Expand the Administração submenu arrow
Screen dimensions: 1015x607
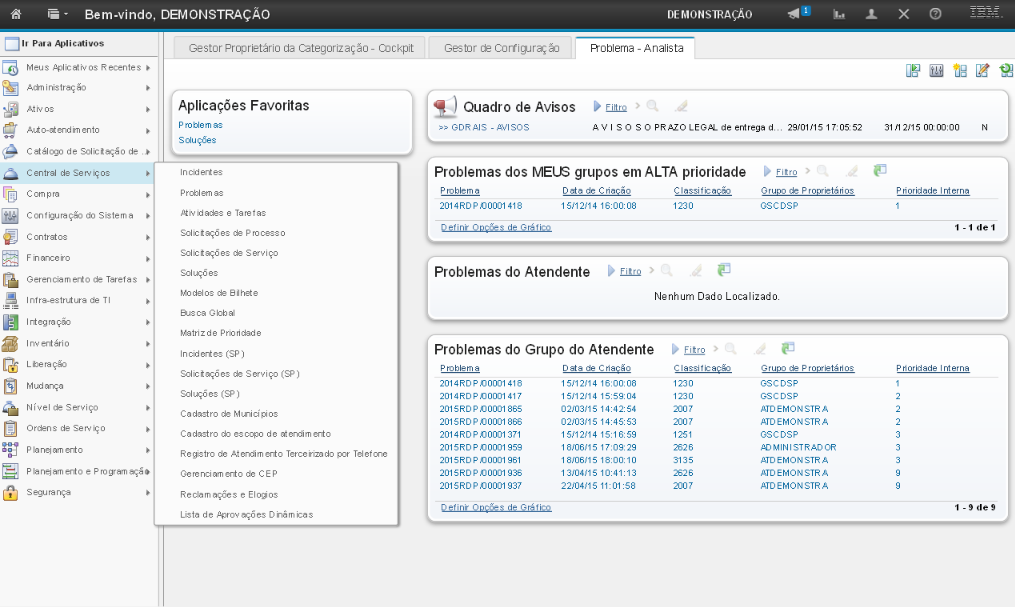point(147,88)
